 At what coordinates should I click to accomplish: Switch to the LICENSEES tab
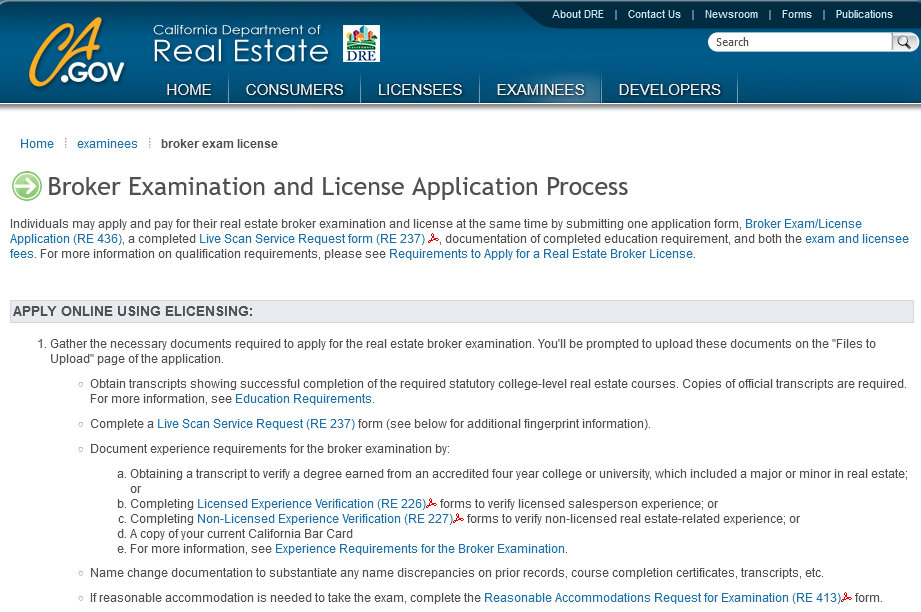click(x=419, y=89)
